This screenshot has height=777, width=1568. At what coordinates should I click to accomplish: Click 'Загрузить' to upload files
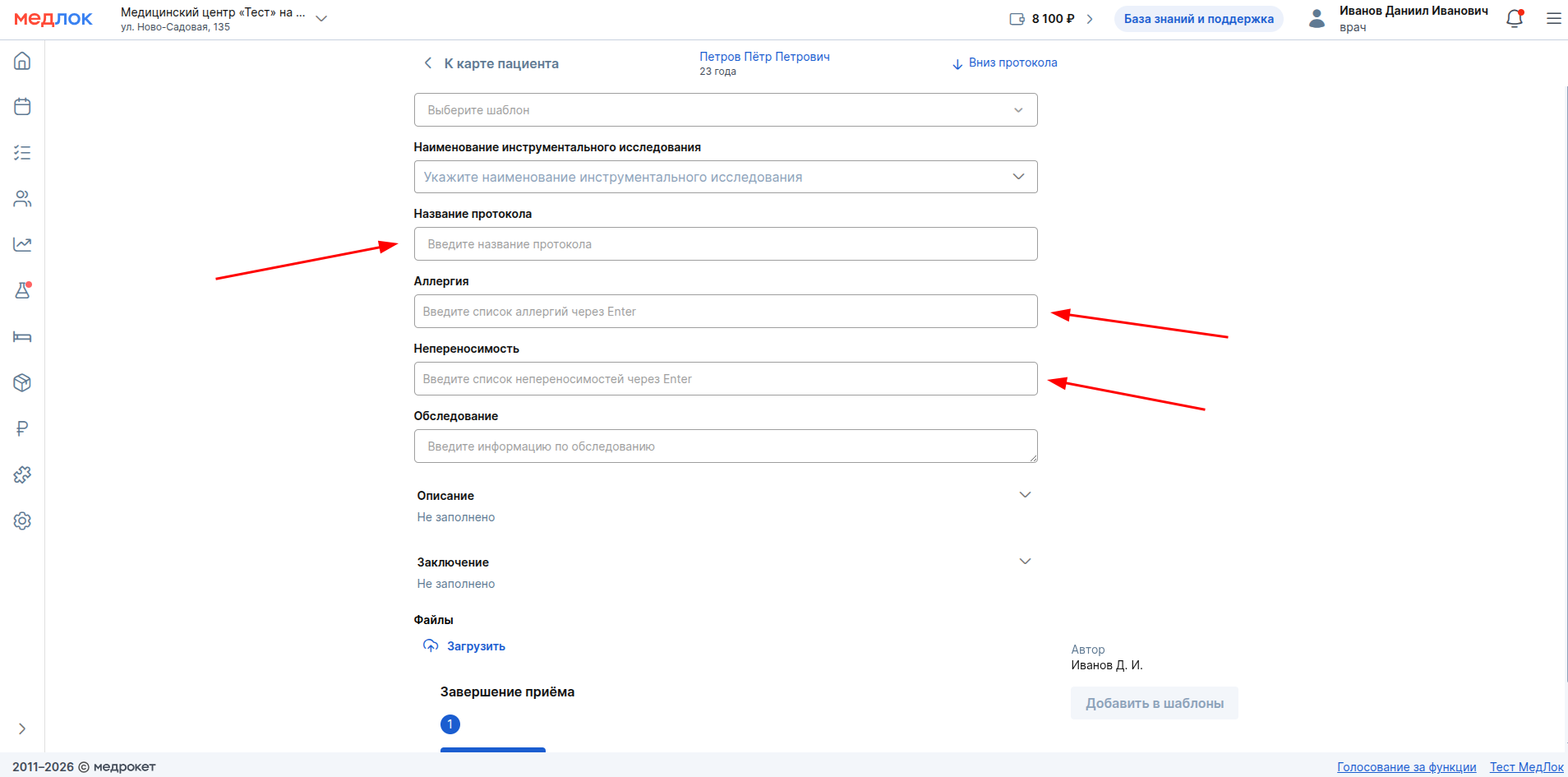click(475, 646)
